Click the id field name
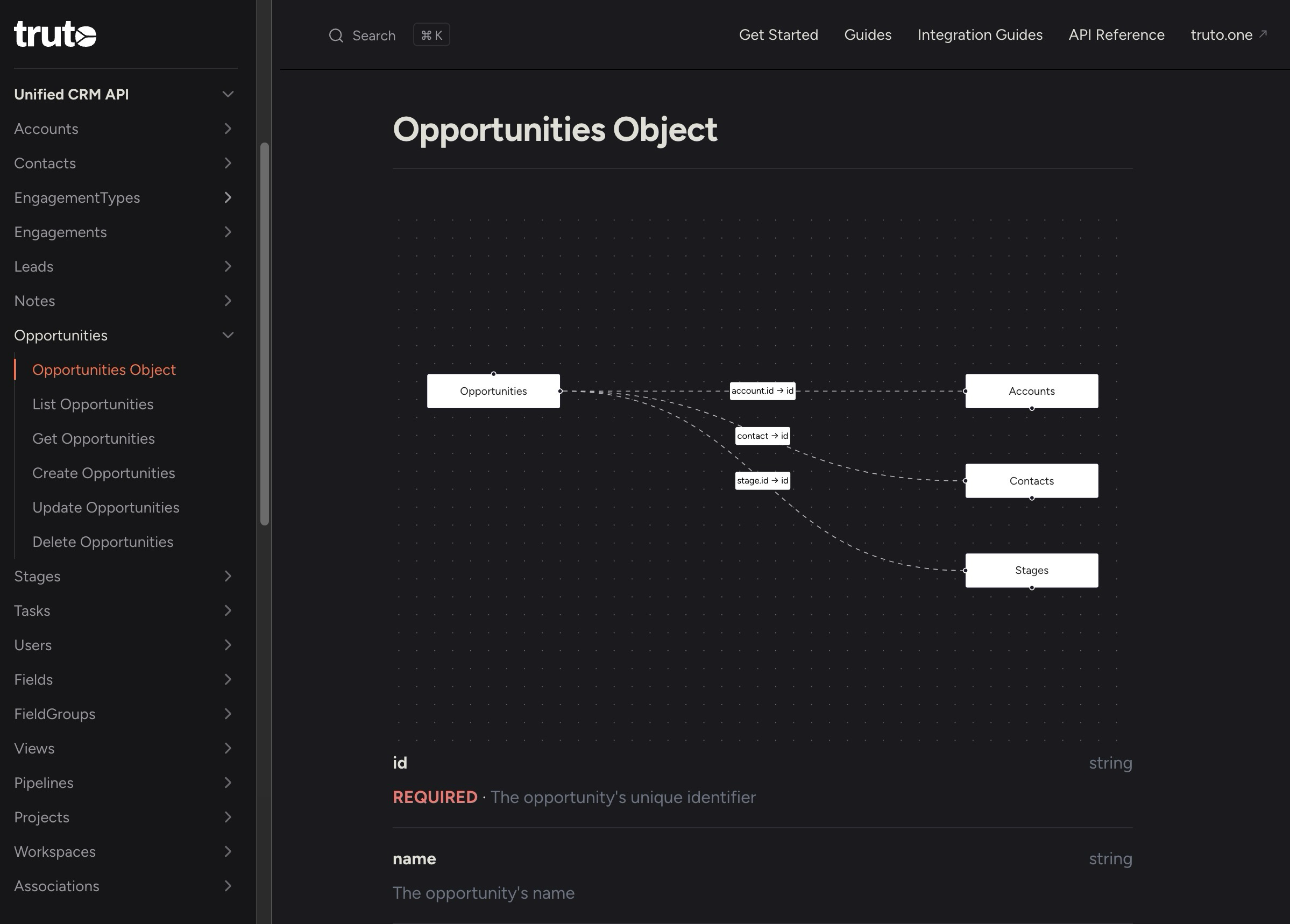This screenshot has width=1290, height=924. [x=400, y=763]
